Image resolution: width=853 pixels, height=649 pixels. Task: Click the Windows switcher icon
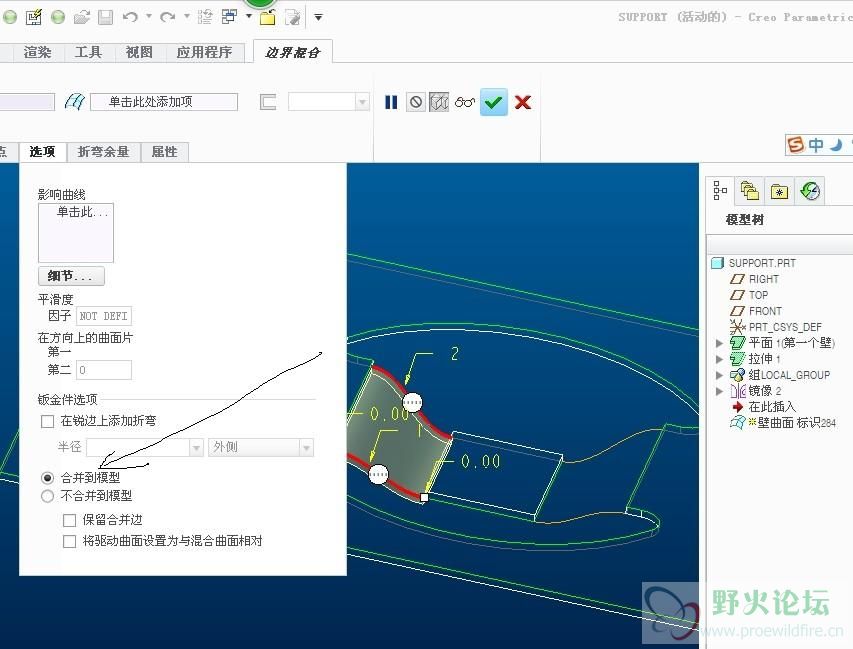(x=230, y=17)
